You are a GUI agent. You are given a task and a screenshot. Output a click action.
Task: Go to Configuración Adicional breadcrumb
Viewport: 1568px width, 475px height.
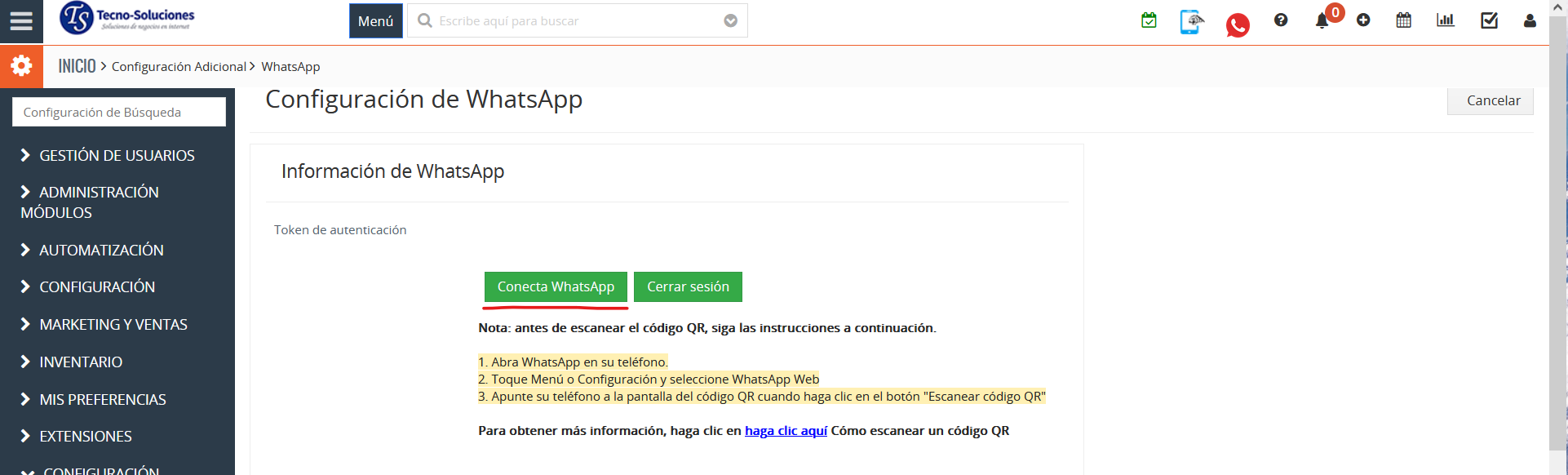click(179, 67)
